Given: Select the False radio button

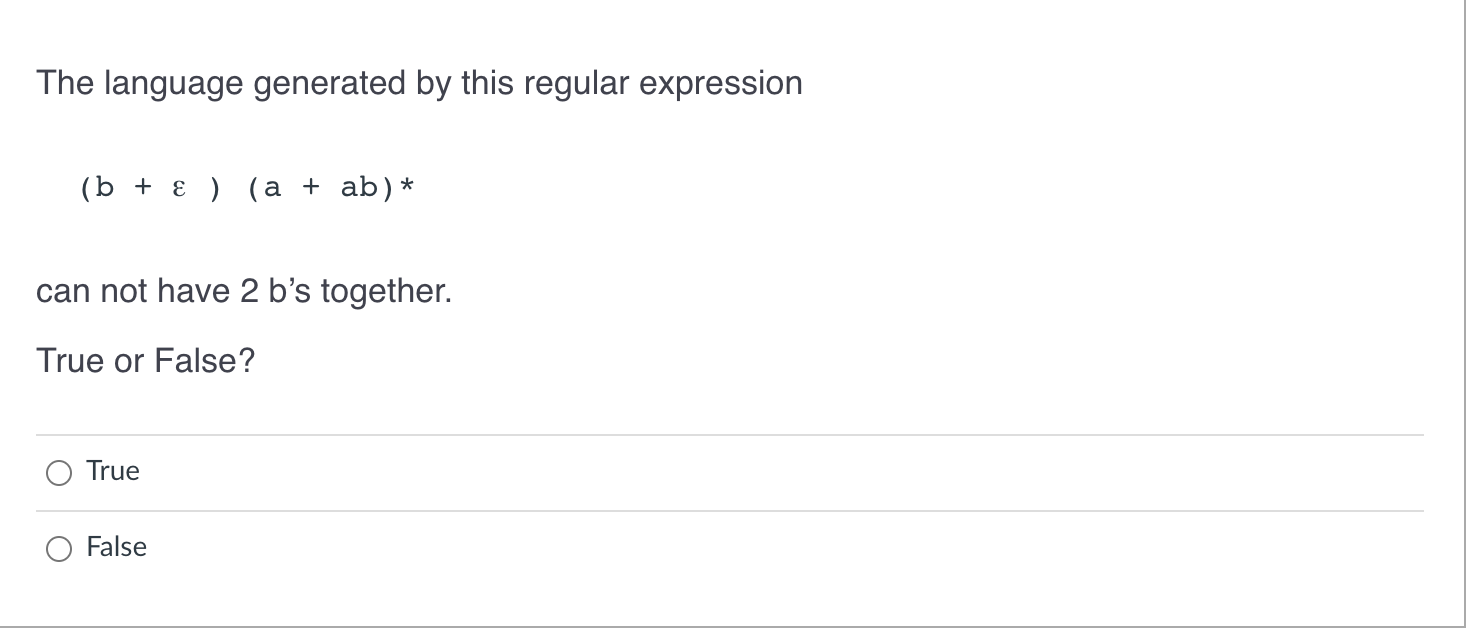Looking at the screenshot, I should pyautogui.click(x=59, y=547).
